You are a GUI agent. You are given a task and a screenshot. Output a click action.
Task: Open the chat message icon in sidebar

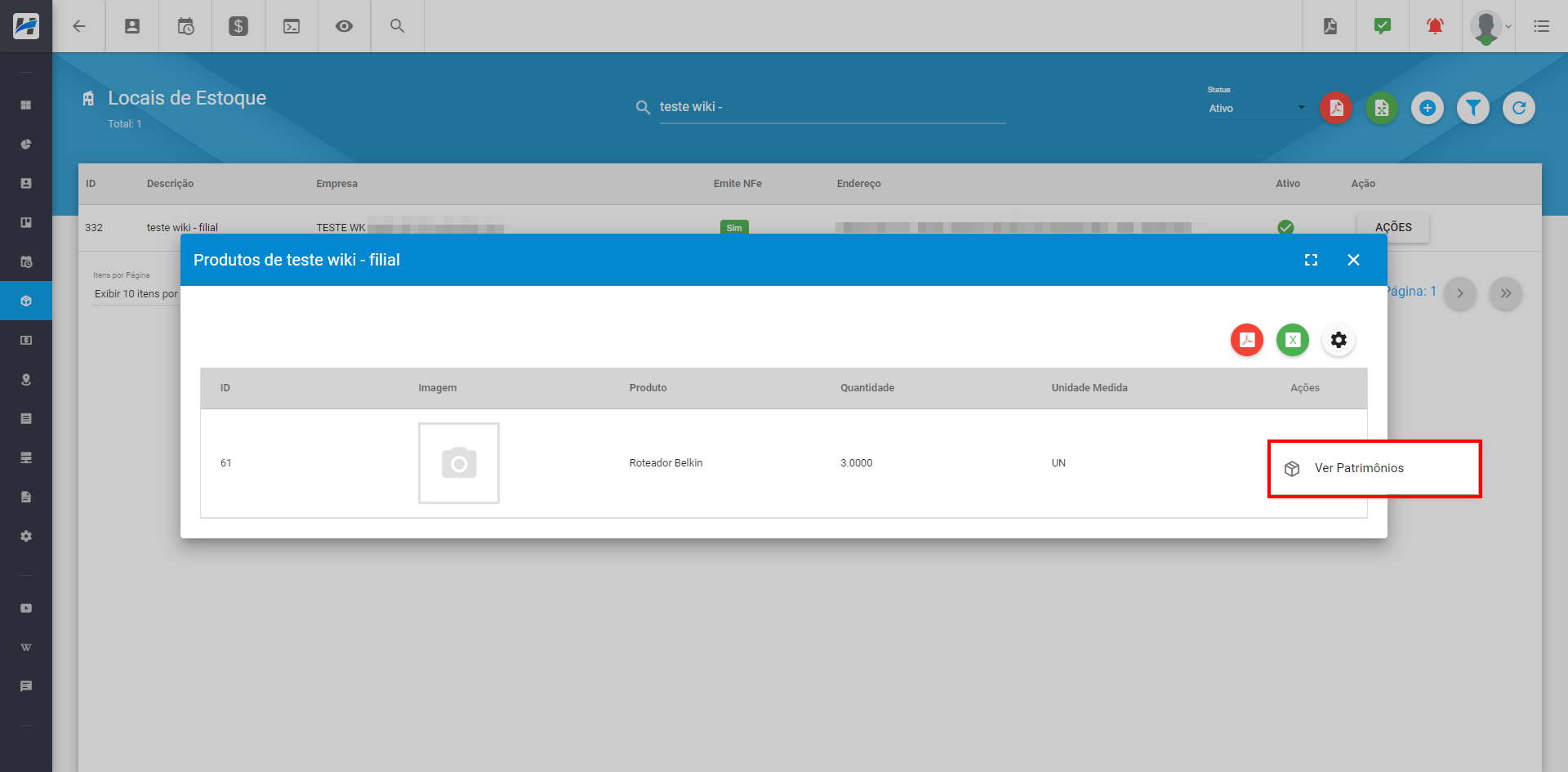26,687
